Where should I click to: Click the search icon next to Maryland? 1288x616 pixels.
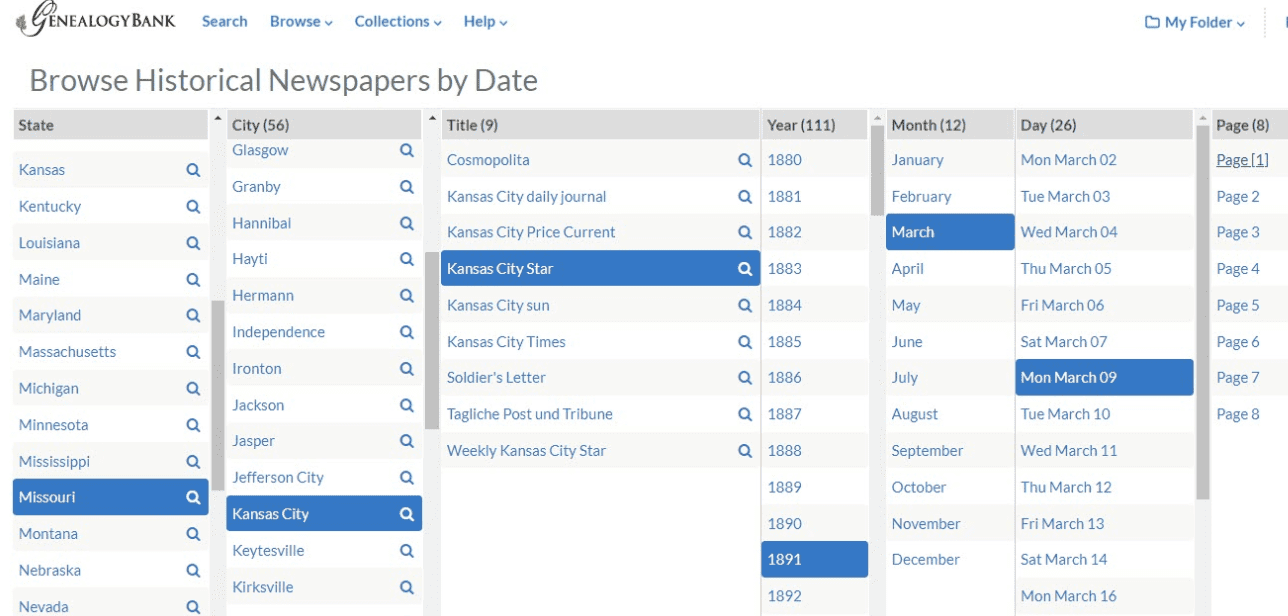(x=193, y=315)
